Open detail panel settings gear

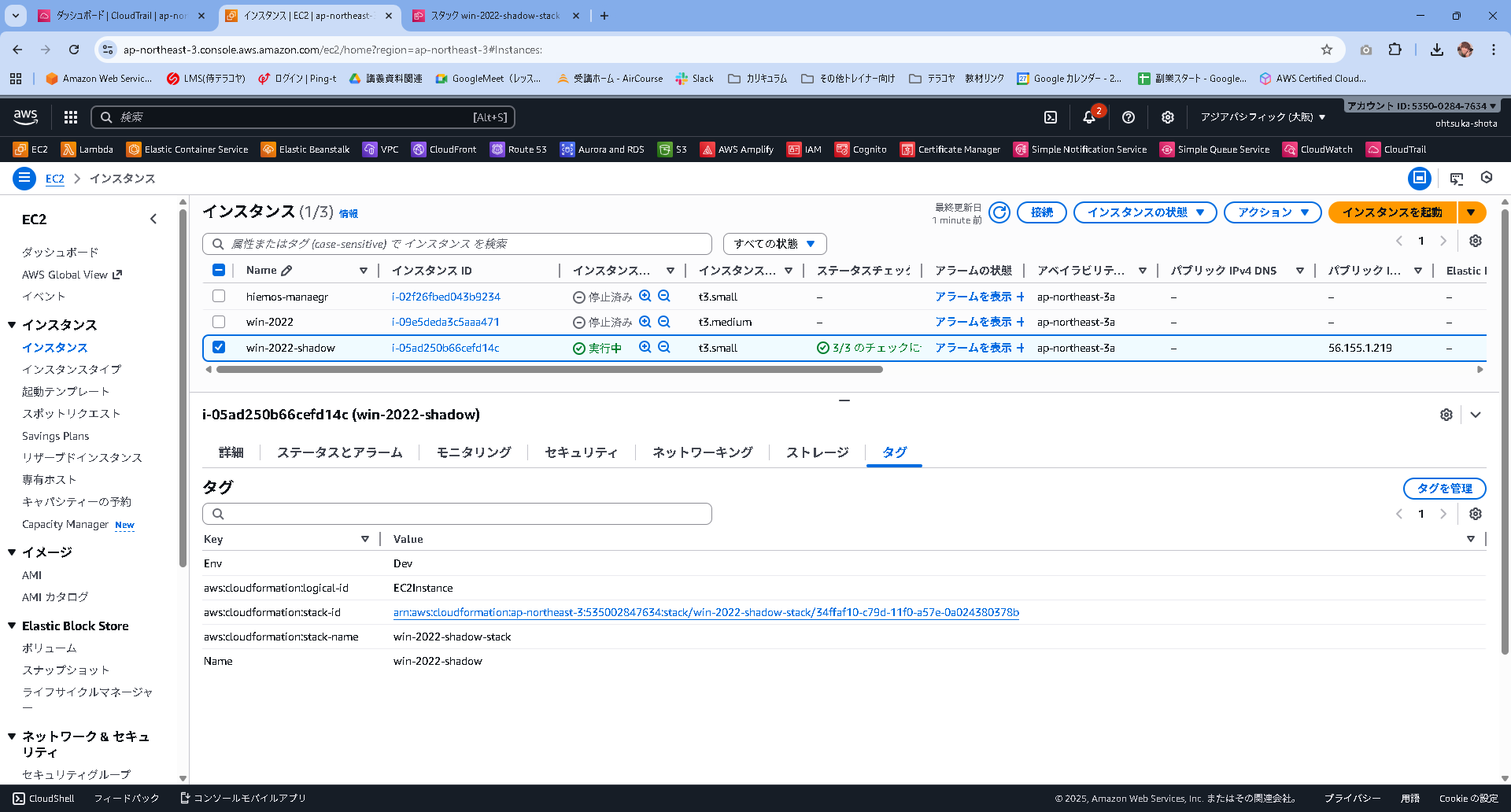click(x=1446, y=415)
